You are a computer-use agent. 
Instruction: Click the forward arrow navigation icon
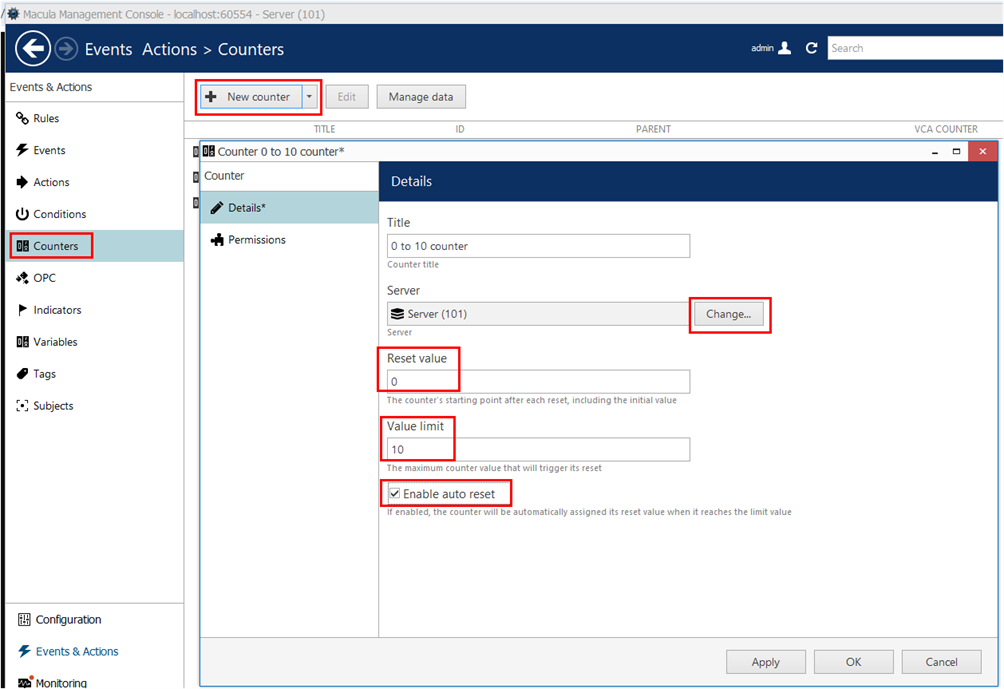click(x=66, y=49)
